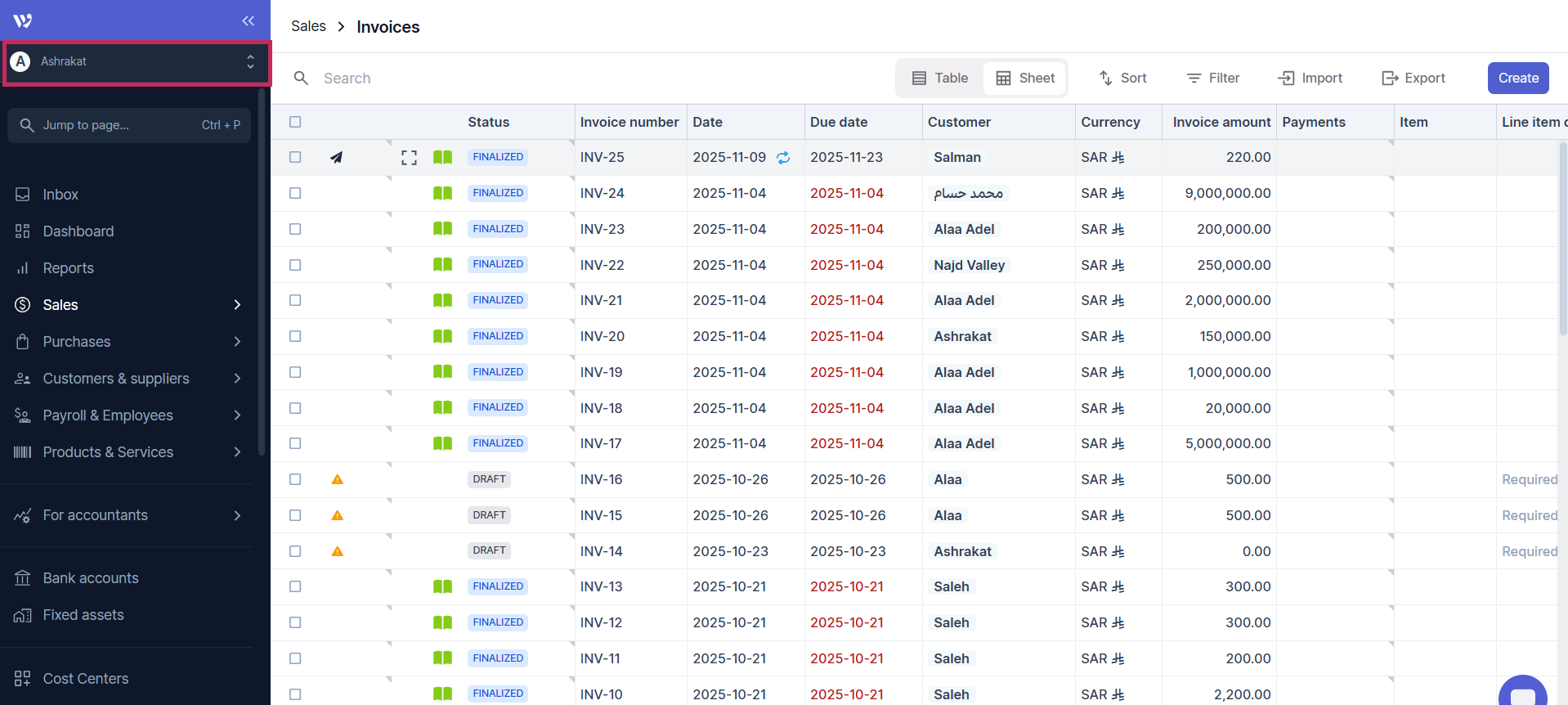
Task: Open INV-25 with the expand fullscreen icon
Action: click(x=409, y=158)
